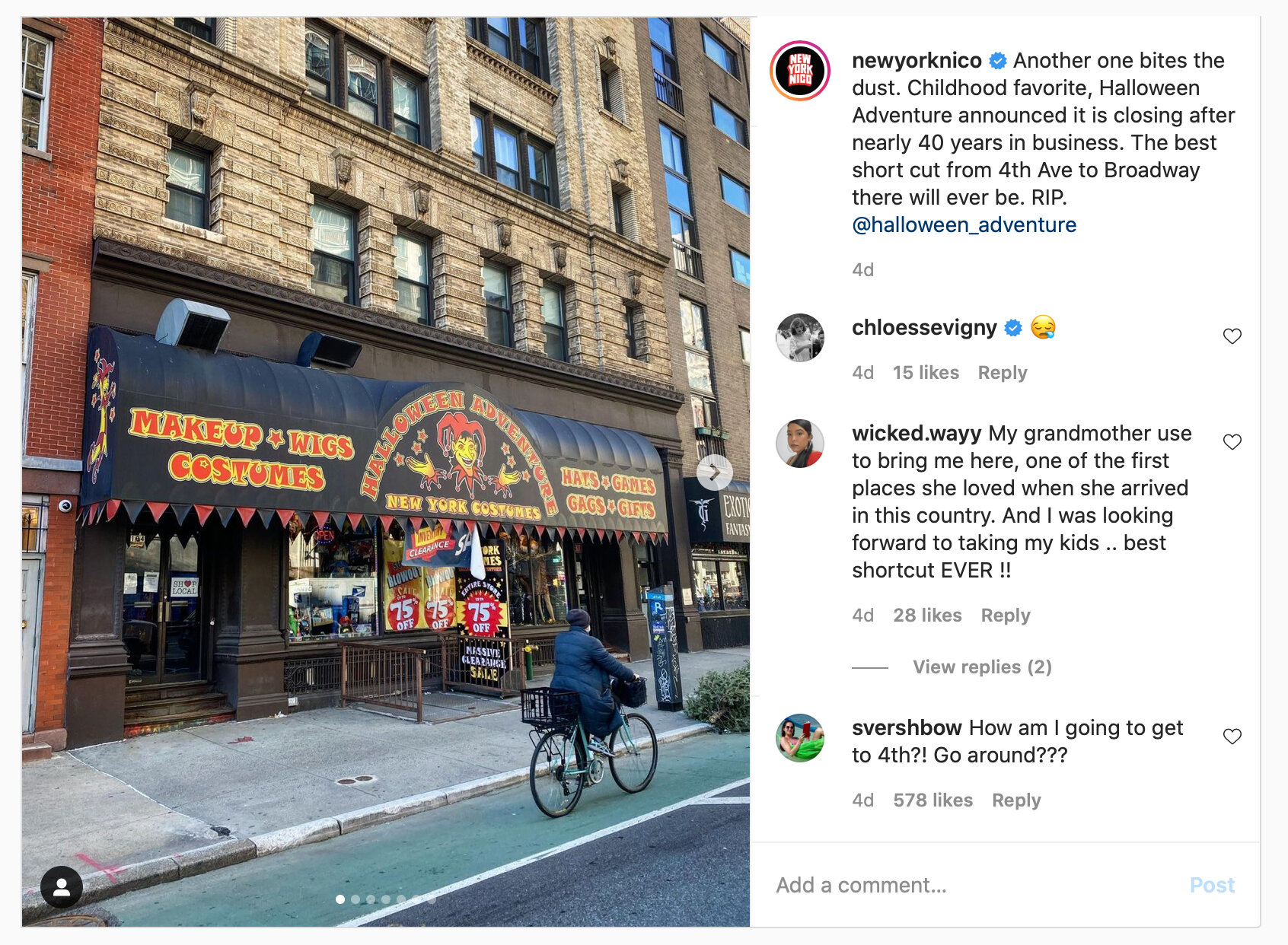Viewport: 1288px width, 945px height.
Task: Click chloessevigny's profile avatar
Action: click(800, 337)
